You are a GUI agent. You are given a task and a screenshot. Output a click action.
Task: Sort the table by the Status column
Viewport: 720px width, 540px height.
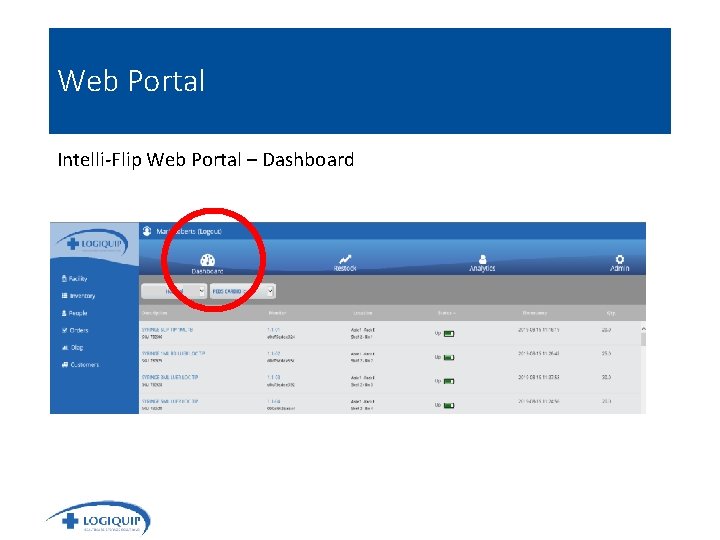pos(446,313)
